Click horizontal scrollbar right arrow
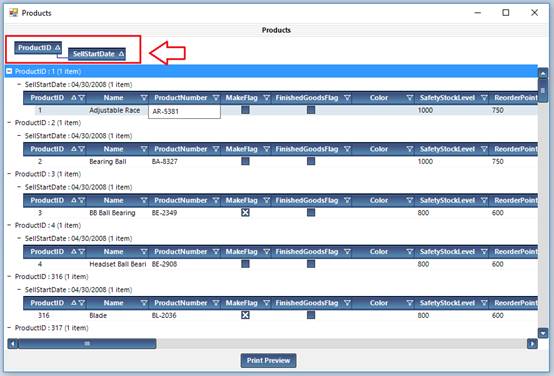 click(x=532, y=343)
